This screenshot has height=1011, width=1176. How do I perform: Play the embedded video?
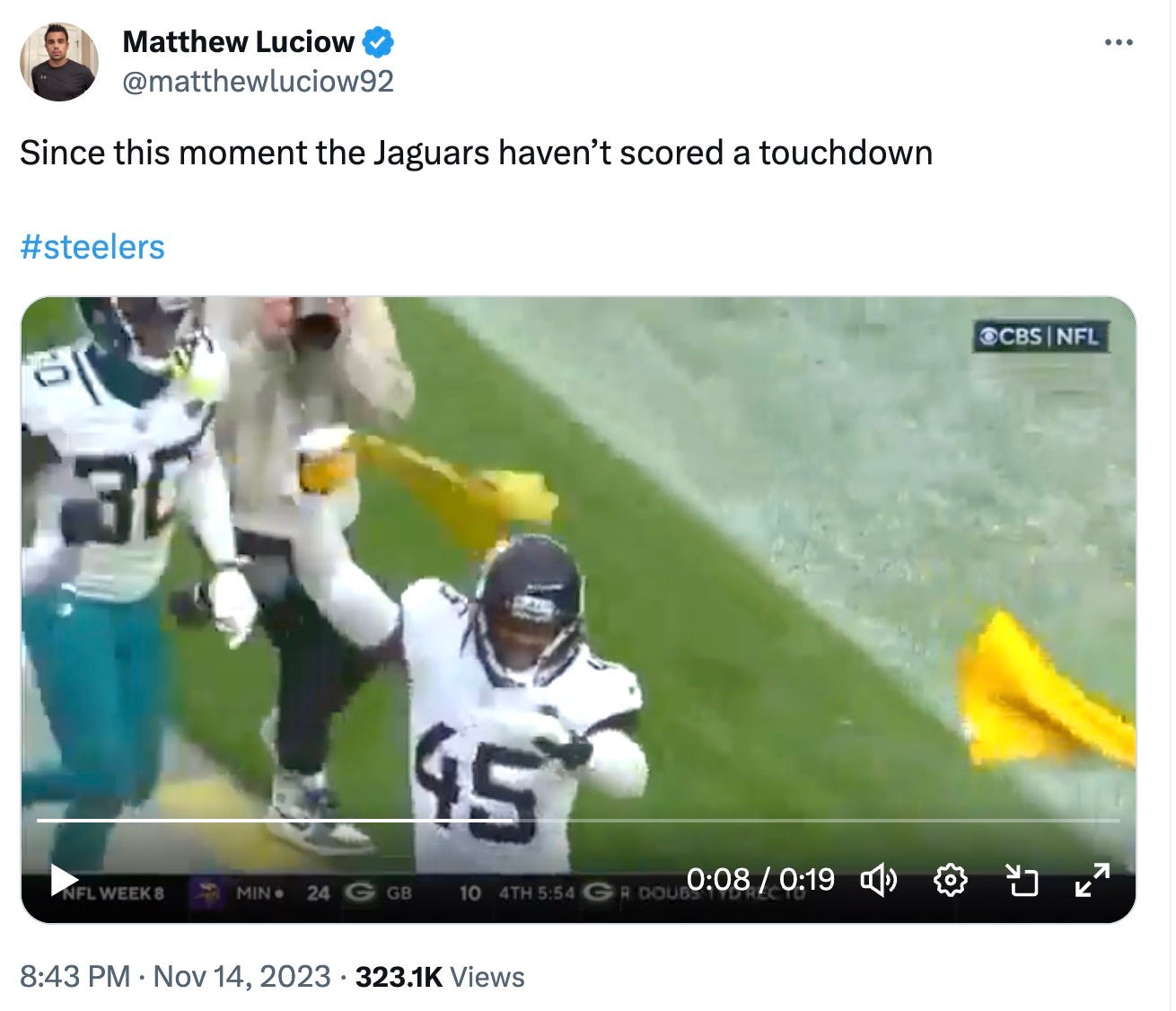click(66, 880)
